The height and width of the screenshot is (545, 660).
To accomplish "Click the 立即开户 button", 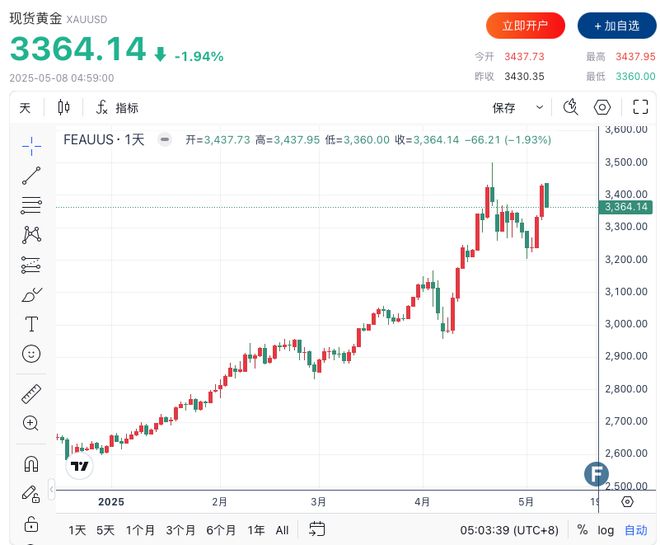I will pos(525,26).
